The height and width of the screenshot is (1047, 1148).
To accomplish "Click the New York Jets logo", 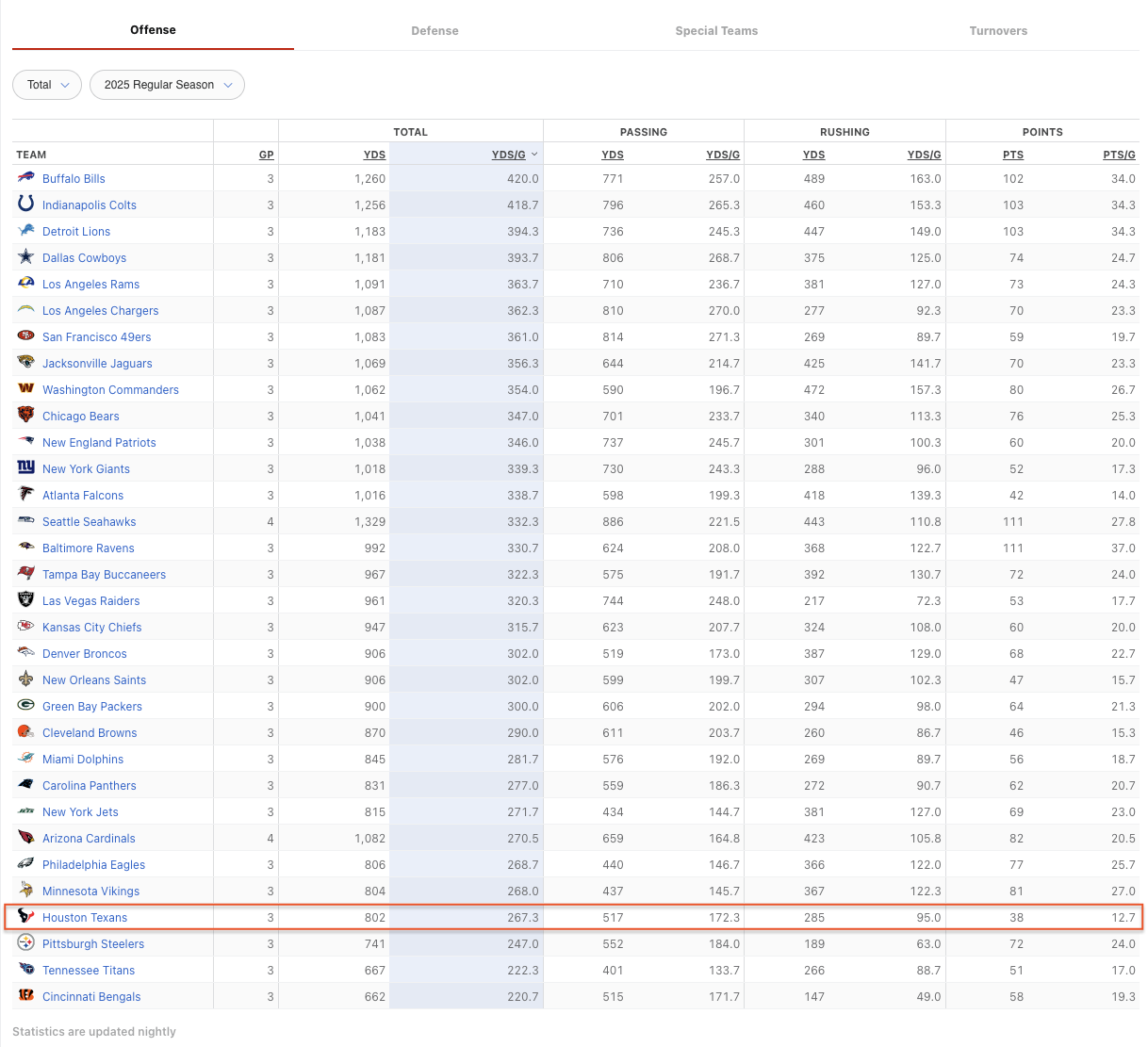I will tap(26, 811).
